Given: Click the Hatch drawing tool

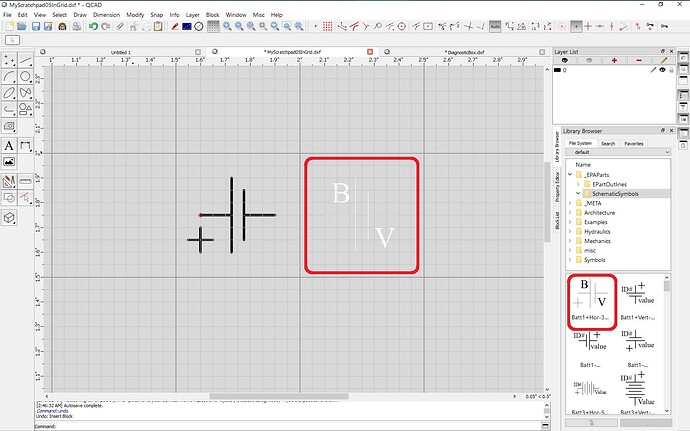Looking at the screenshot, I should click(9, 126).
